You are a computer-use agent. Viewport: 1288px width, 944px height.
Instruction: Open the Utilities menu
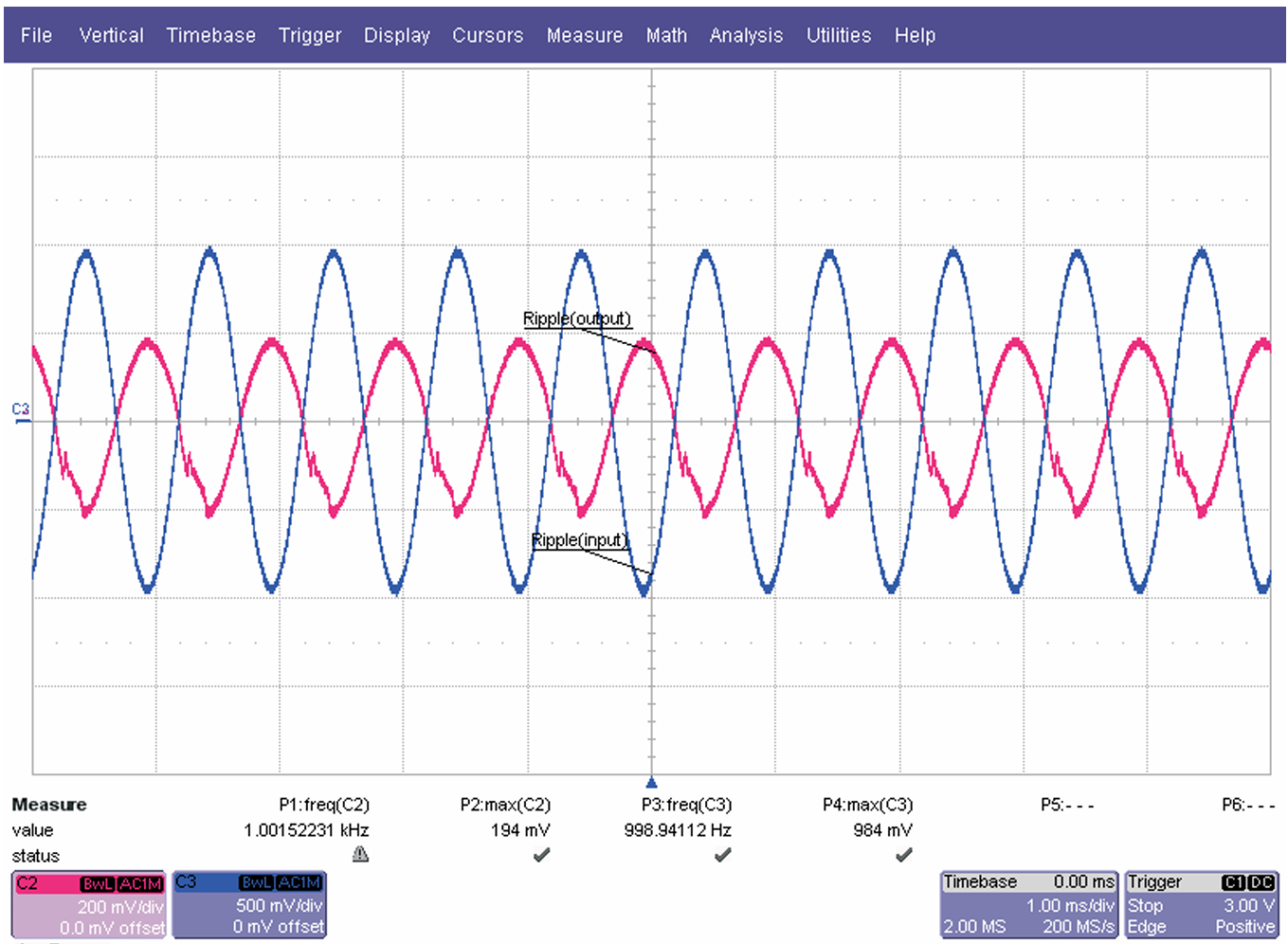(838, 35)
